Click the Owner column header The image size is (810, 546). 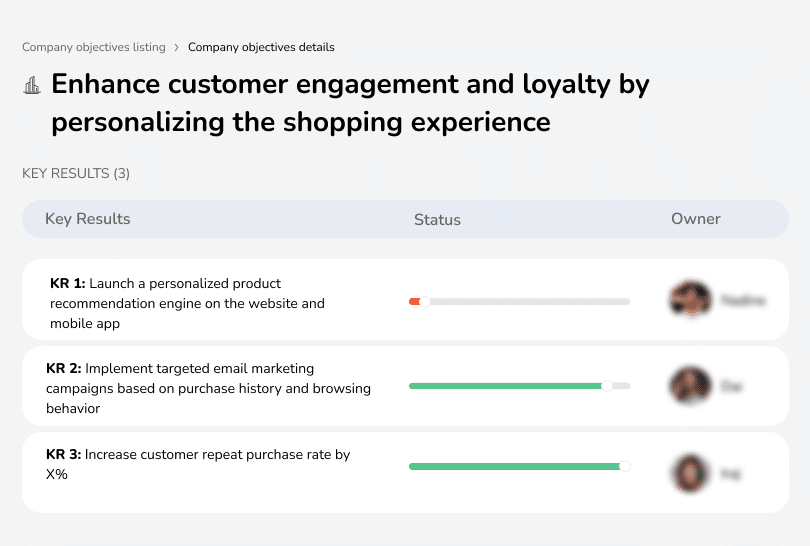[x=695, y=219]
